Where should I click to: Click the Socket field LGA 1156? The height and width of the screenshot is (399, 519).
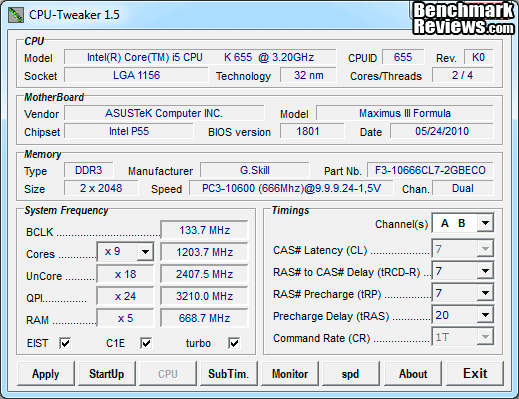point(136,75)
